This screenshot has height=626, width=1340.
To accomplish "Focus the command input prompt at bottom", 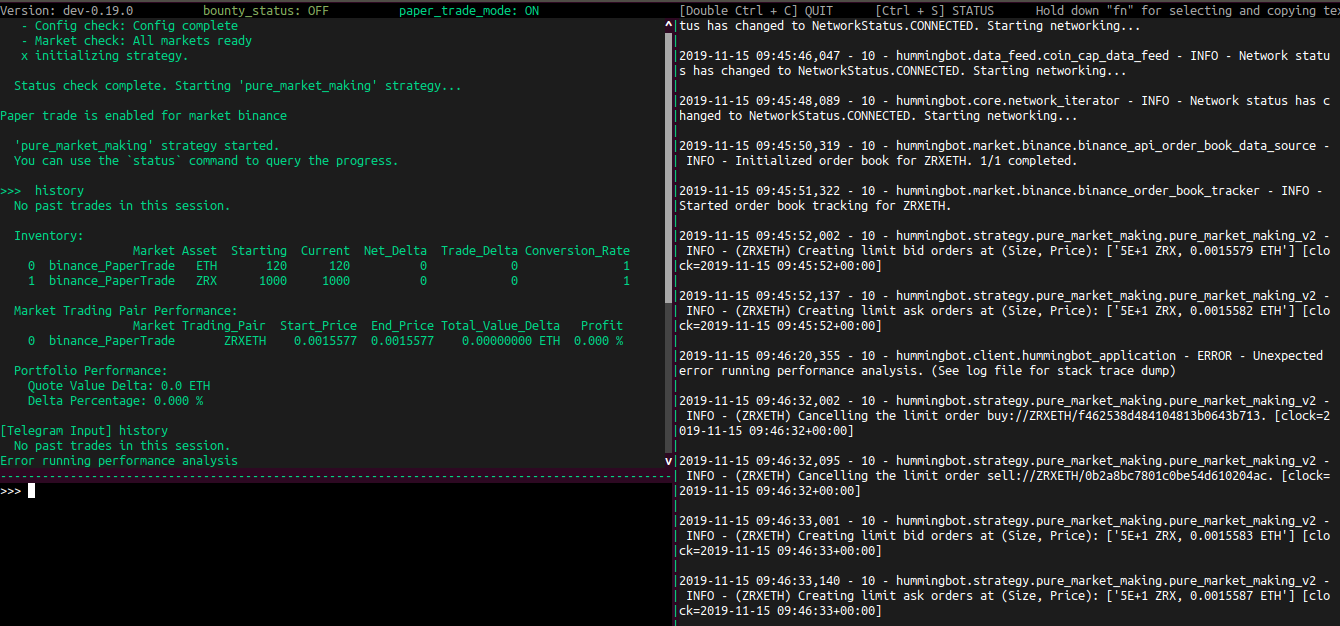I will coord(335,491).
